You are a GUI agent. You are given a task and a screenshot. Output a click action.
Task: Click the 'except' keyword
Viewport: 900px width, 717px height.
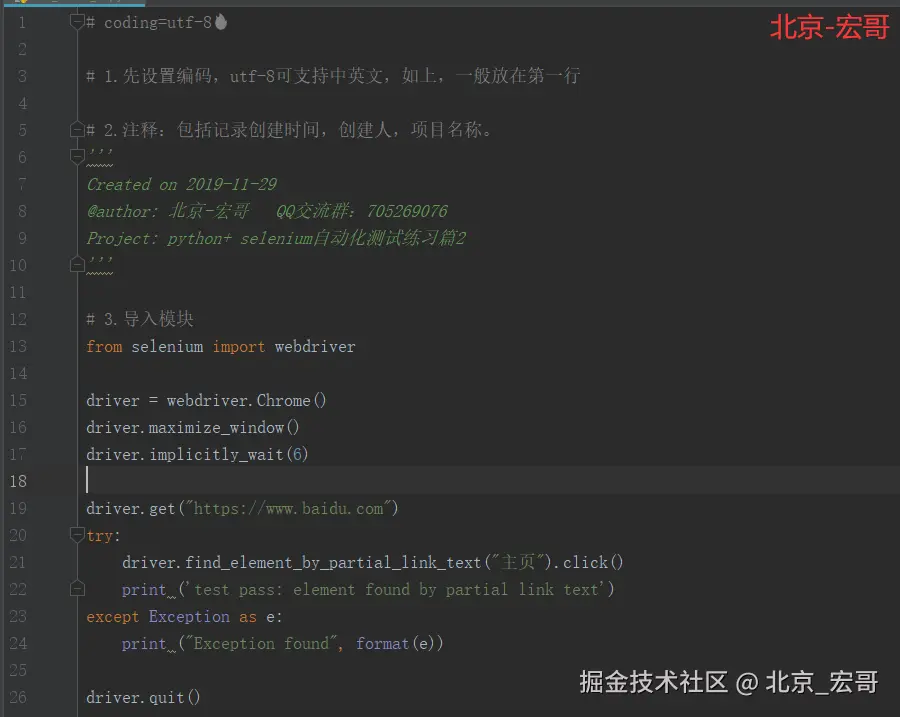click(x=112, y=617)
